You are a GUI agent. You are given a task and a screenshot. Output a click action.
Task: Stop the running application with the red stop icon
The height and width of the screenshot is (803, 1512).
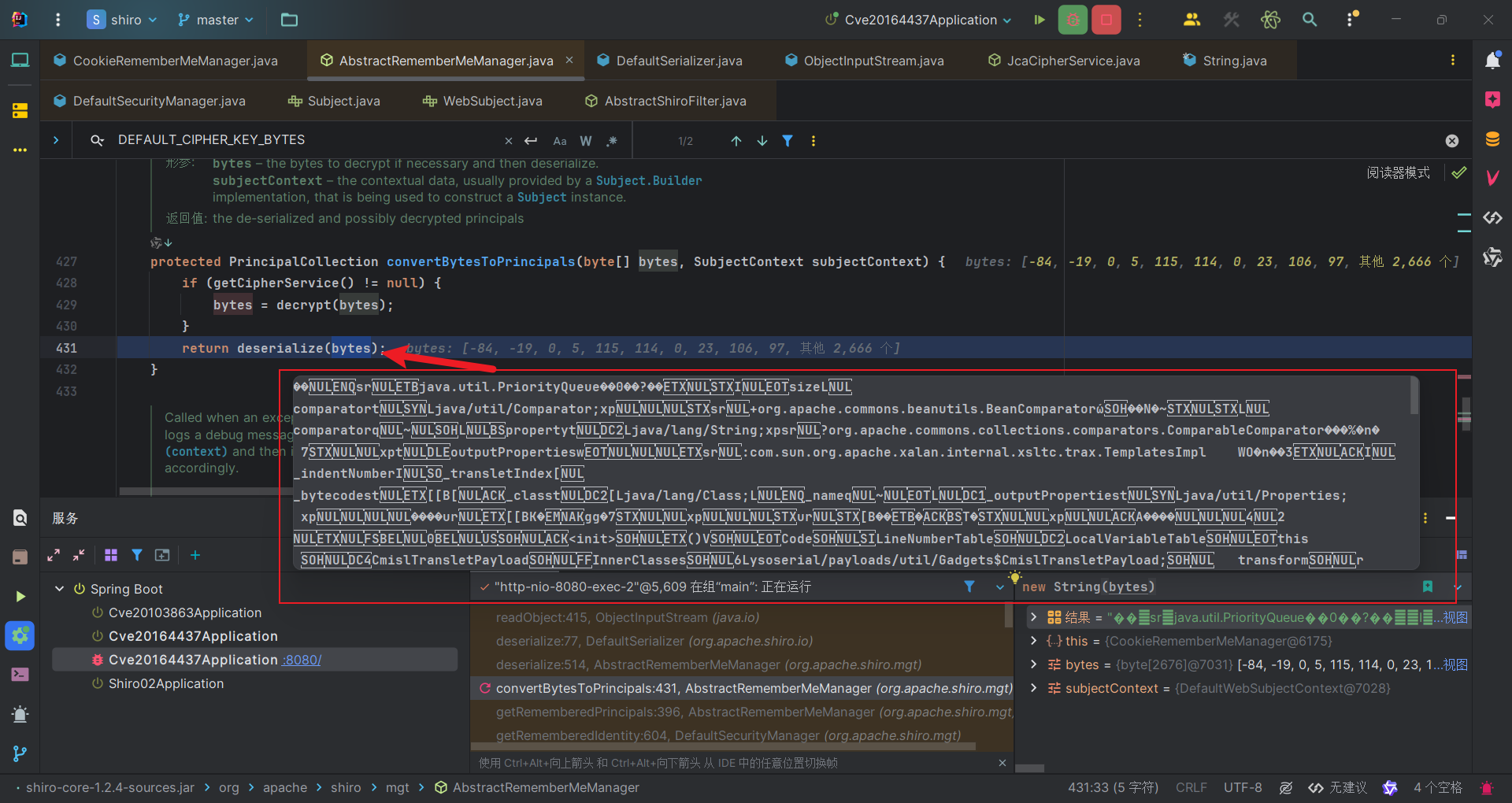point(1106,20)
